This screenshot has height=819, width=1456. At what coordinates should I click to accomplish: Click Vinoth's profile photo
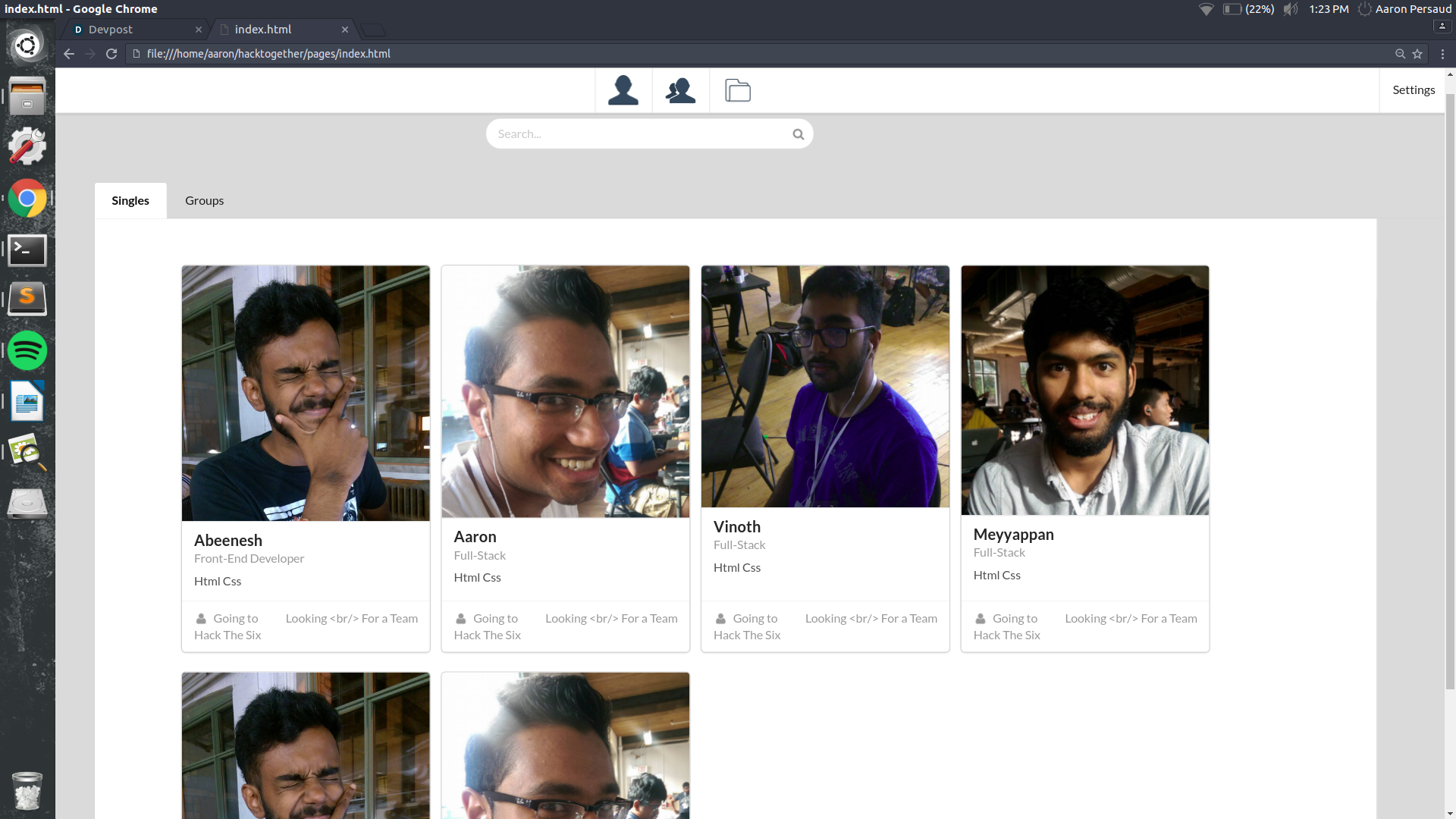pos(825,387)
